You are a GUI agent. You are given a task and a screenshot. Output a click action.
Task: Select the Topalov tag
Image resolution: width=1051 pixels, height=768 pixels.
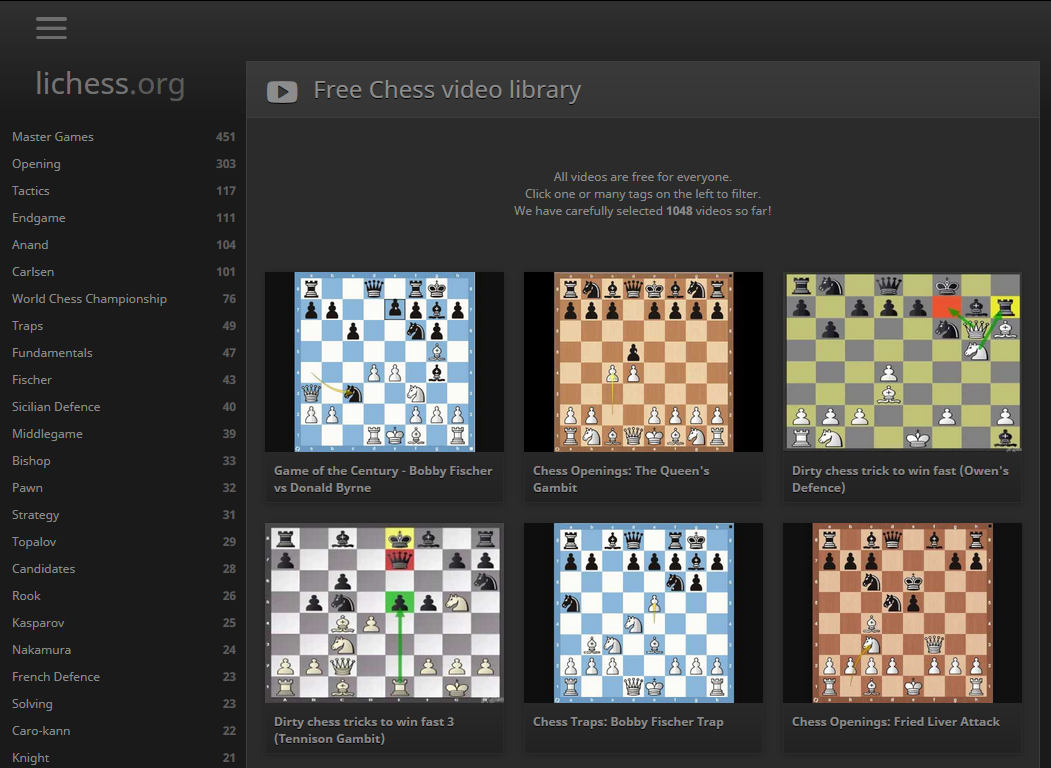[x=123, y=541]
